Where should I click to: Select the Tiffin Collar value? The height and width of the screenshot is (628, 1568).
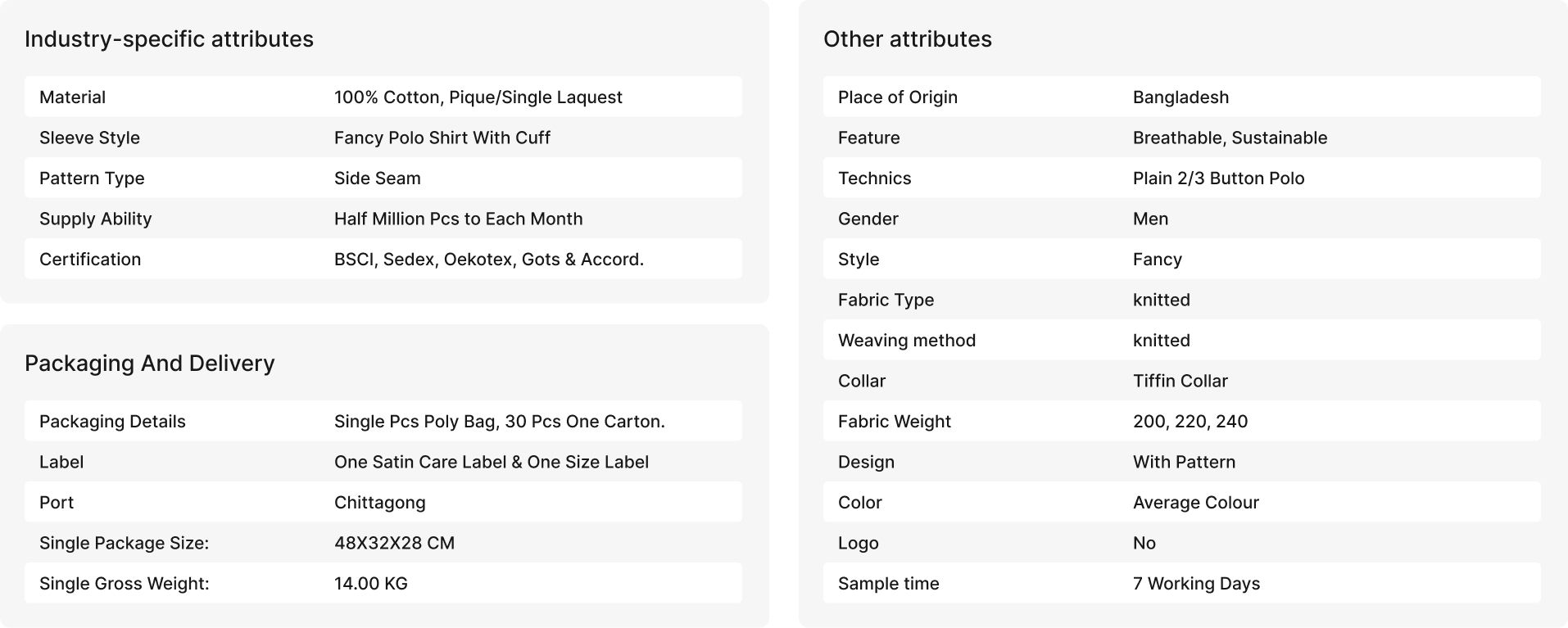tap(1180, 381)
